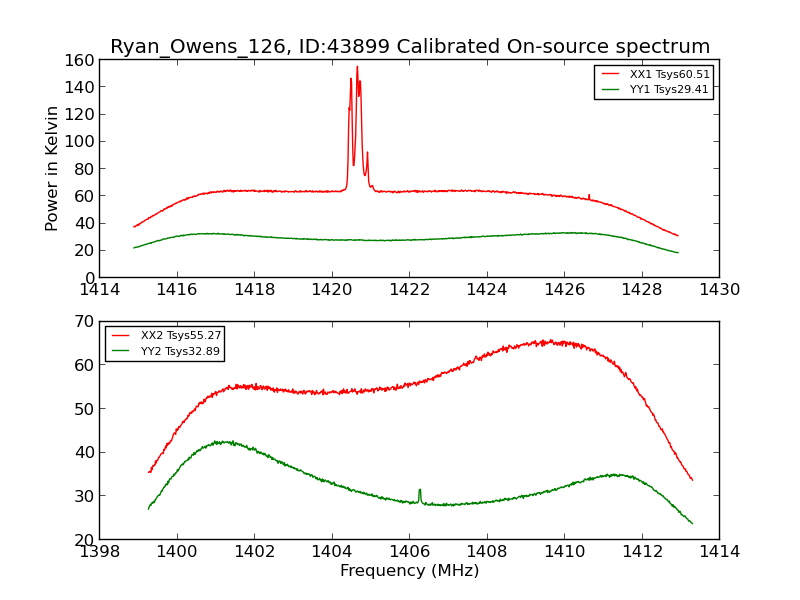Image resolution: width=800 pixels, height=600 pixels.
Task: Click the plot title 'Ryan_Owens_126, ID:43899 Calibrated On-source spectrum'
Action: (410, 46)
